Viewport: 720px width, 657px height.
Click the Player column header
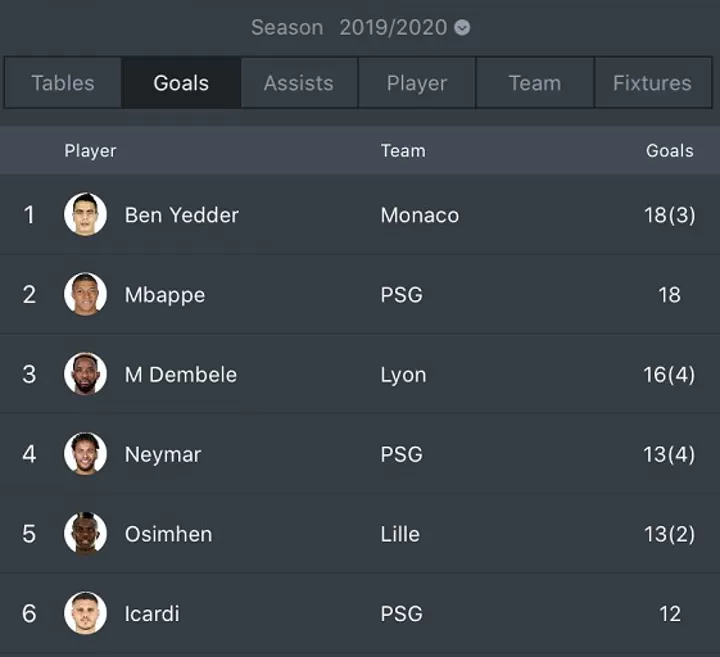90,151
